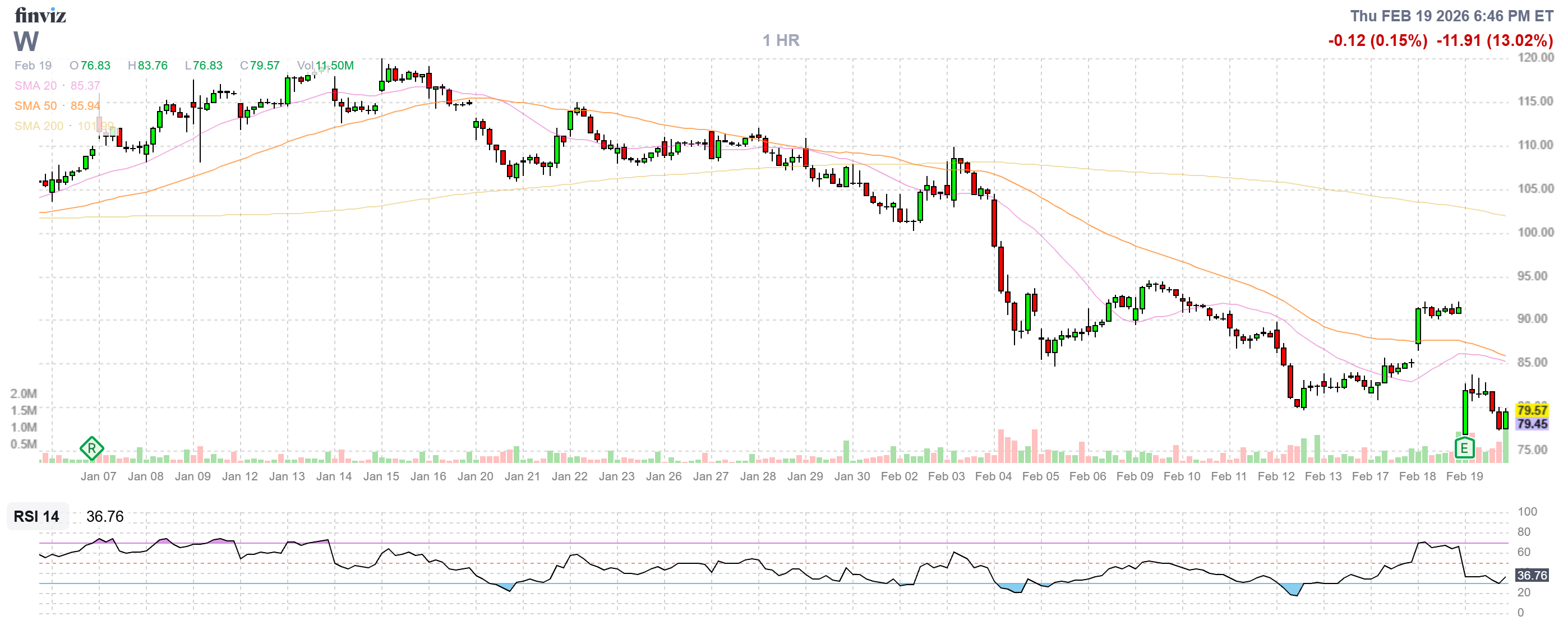The width and height of the screenshot is (1568, 630).
Task: Click the SMA 200 legend label
Action: tap(38, 126)
